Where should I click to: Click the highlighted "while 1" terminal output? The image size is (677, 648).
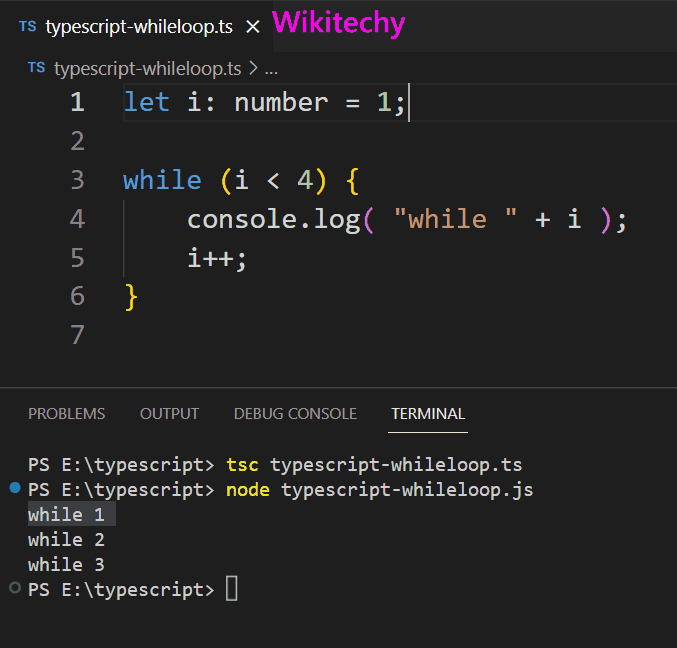[66, 515]
